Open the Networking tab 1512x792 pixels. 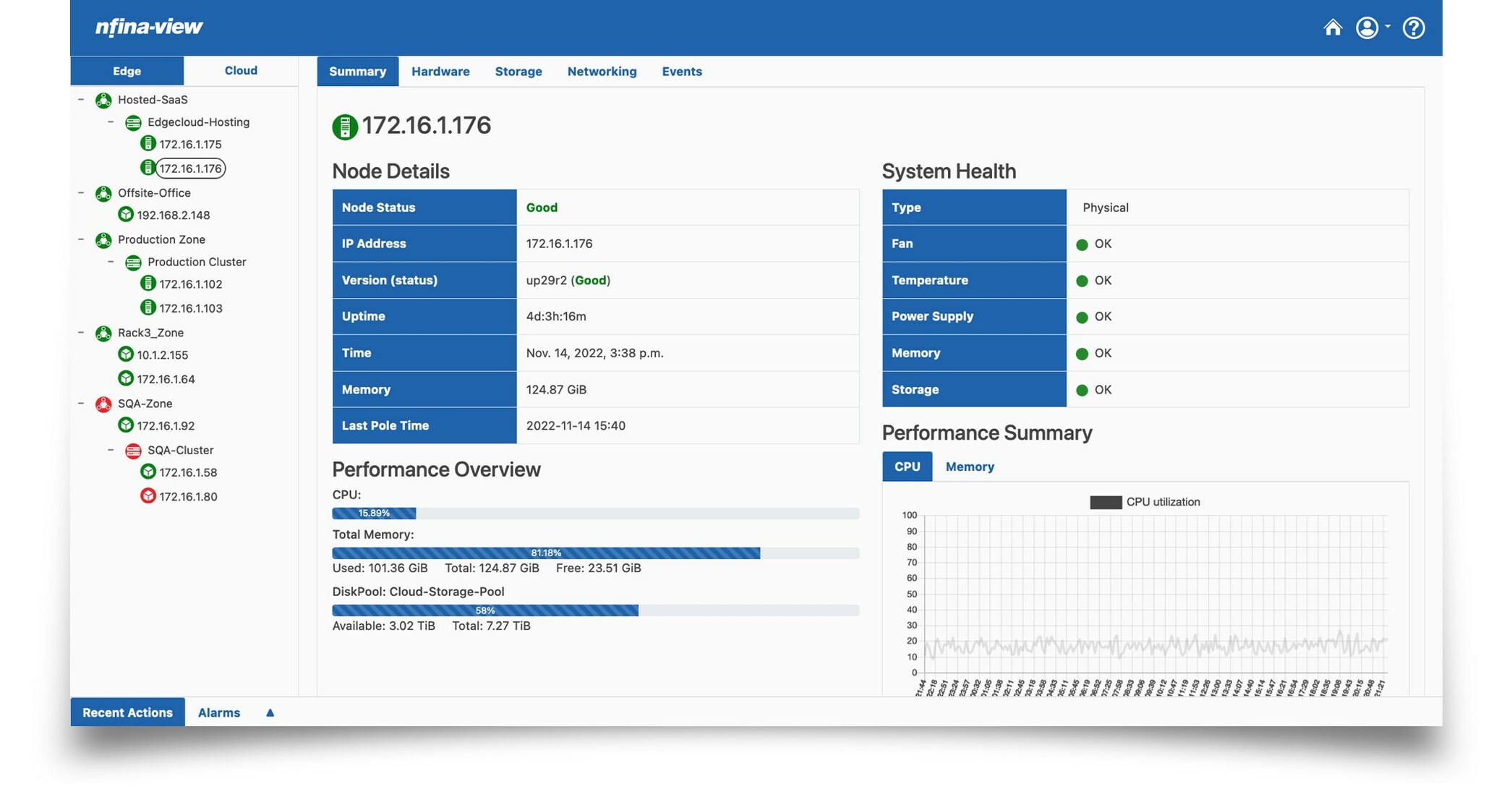click(x=602, y=71)
